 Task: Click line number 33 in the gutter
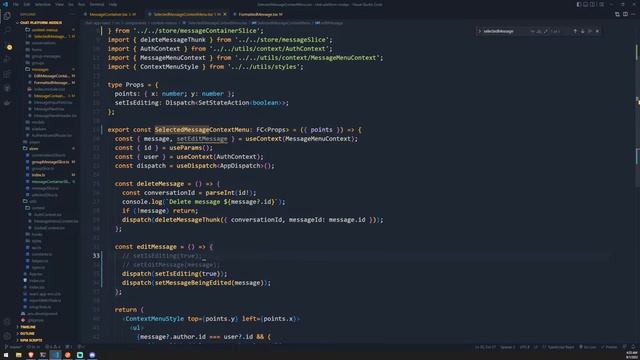point(96,256)
